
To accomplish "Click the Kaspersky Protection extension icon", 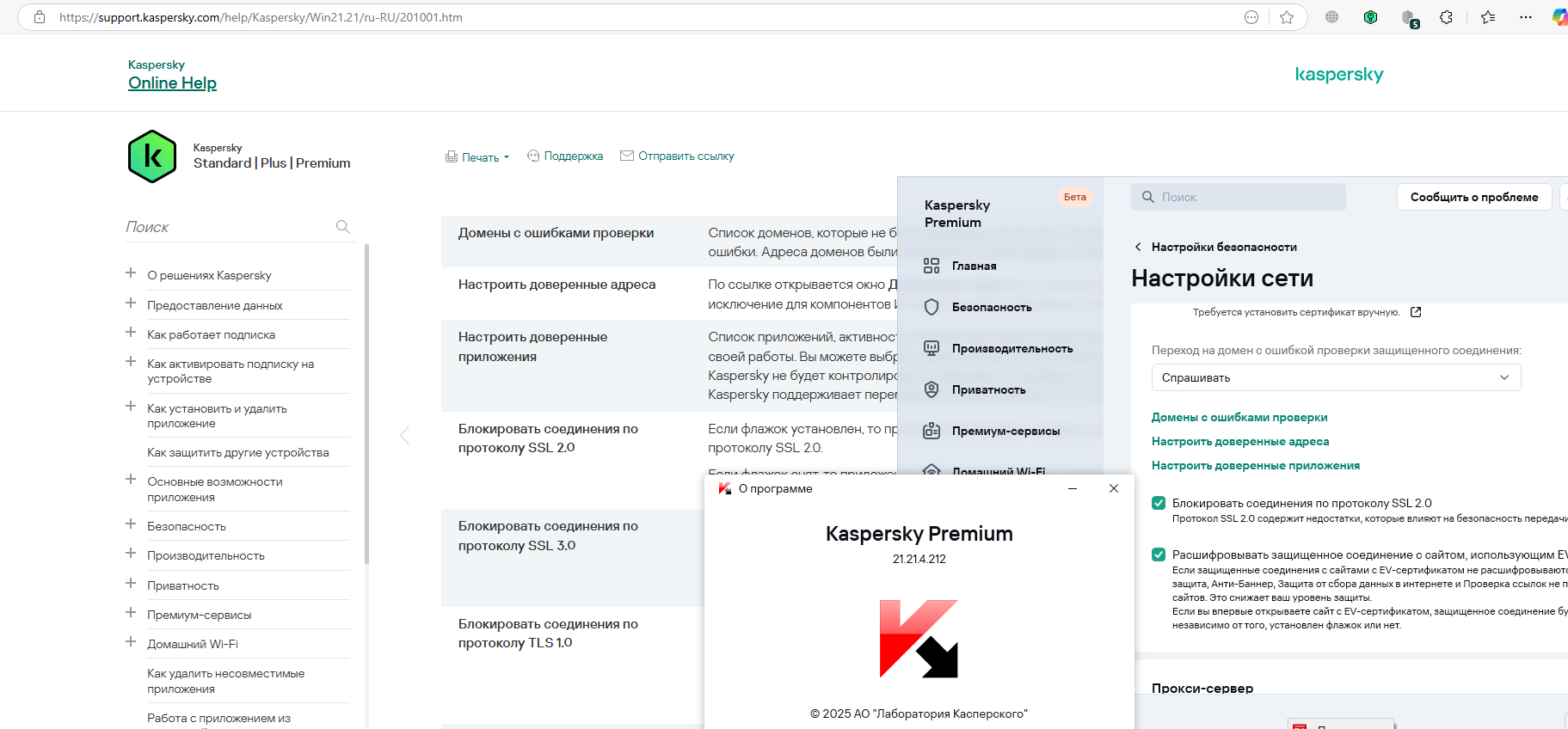I will coord(1371,17).
